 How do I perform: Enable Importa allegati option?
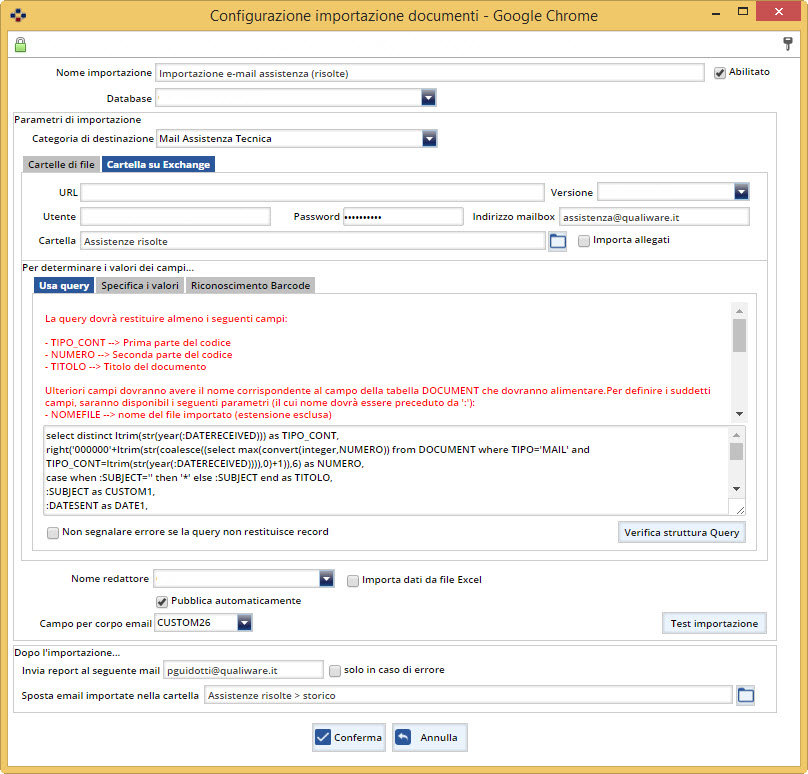584,241
